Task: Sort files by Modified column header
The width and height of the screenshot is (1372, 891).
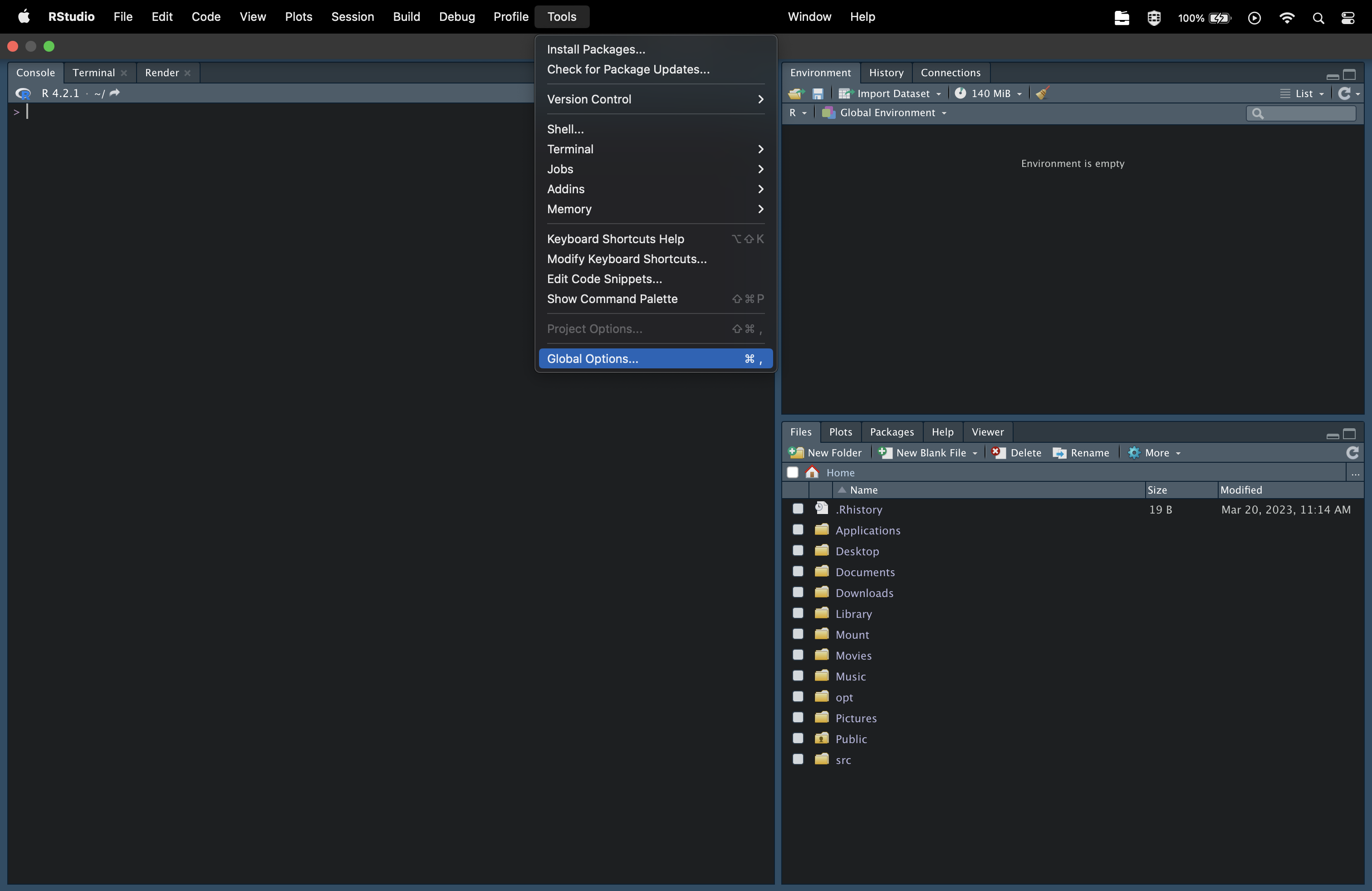Action: 1290,490
